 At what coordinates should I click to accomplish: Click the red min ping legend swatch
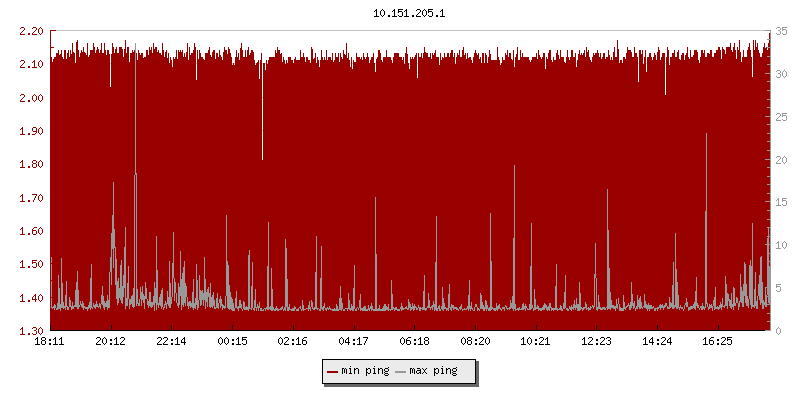pyautogui.click(x=333, y=371)
